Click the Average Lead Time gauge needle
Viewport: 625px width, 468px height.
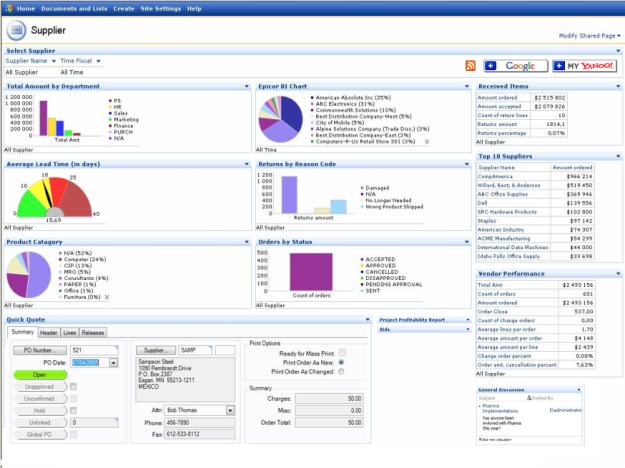point(47,193)
